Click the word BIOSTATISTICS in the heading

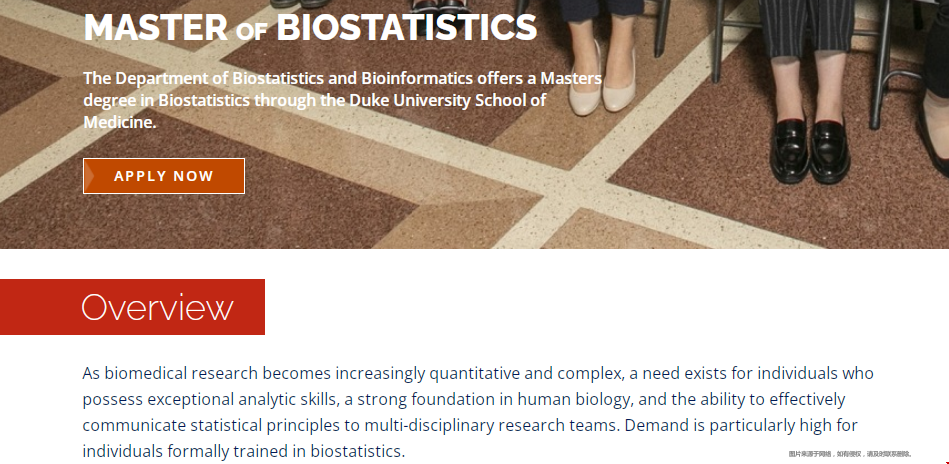point(407,27)
